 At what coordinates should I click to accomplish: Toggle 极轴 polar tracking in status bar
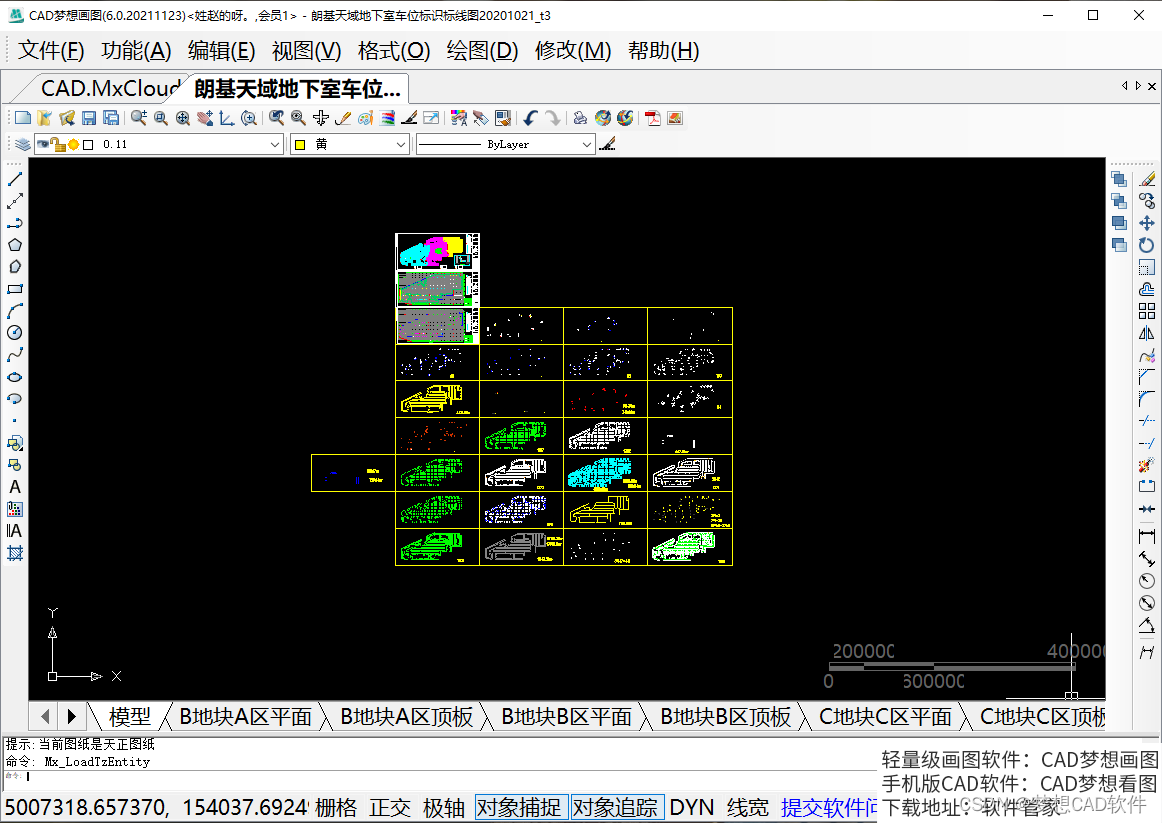click(444, 807)
